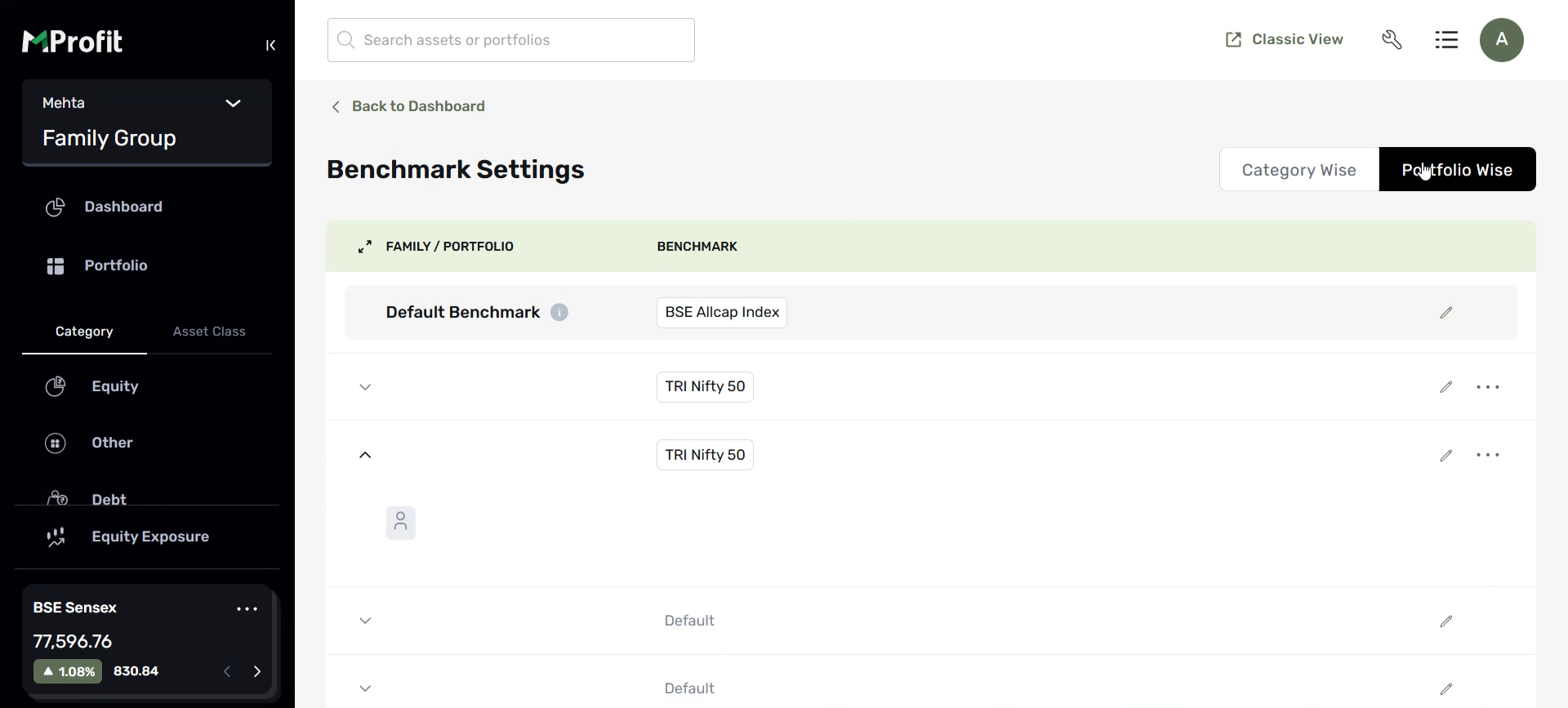Open the Equity Exposure icon
The height and width of the screenshot is (708, 1568).
click(x=56, y=537)
